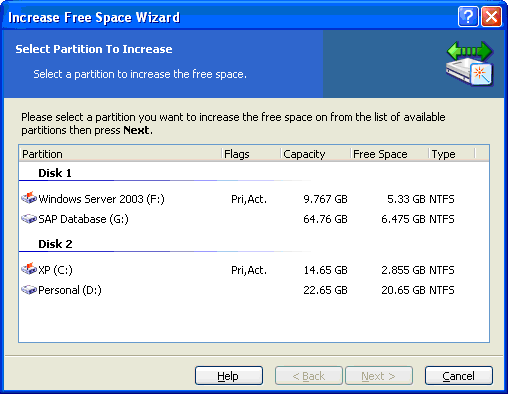Click the Windows Server 2003 (F:) drive icon
The image size is (508, 394).
(x=29, y=198)
